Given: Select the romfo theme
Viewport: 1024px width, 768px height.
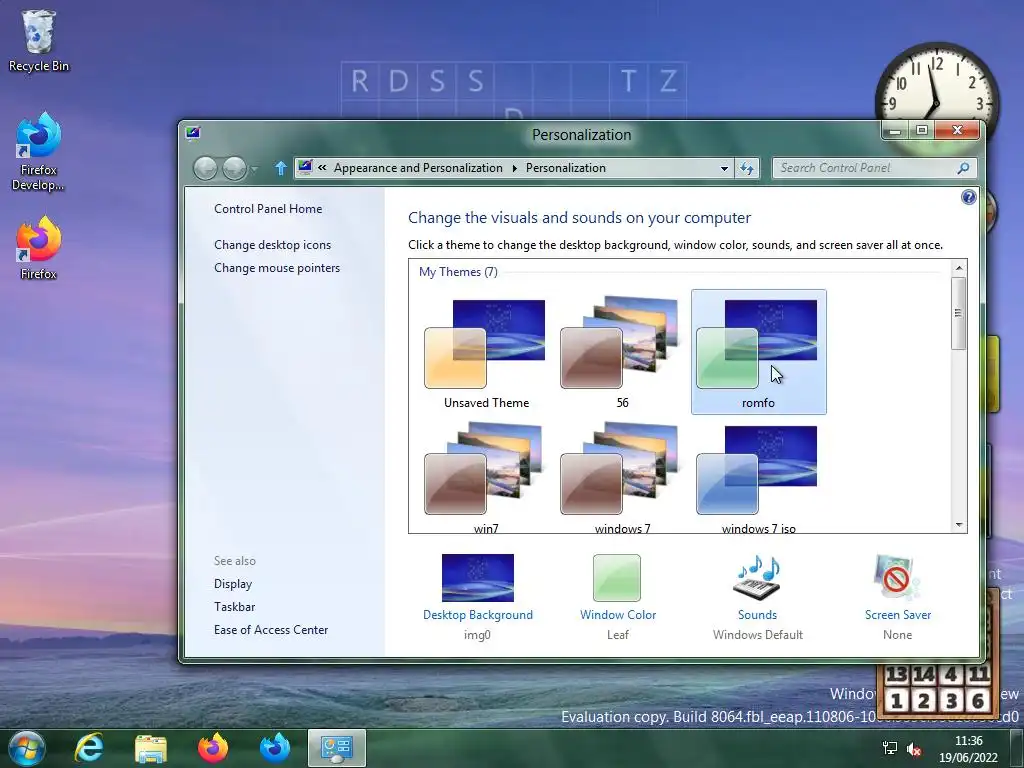Looking at the screenshot, I should pyautogui.click(x=758, y=353).
